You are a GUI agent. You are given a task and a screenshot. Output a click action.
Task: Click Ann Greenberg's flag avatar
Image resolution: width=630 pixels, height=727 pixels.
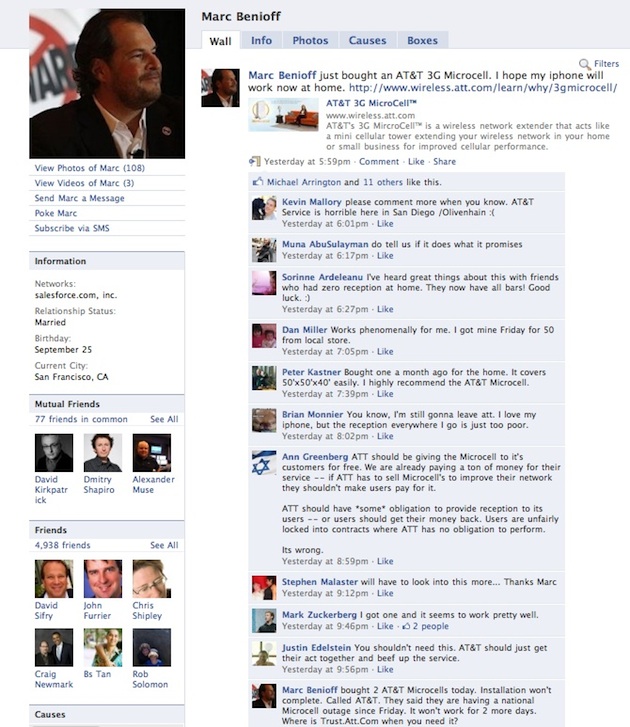(264, 463)
